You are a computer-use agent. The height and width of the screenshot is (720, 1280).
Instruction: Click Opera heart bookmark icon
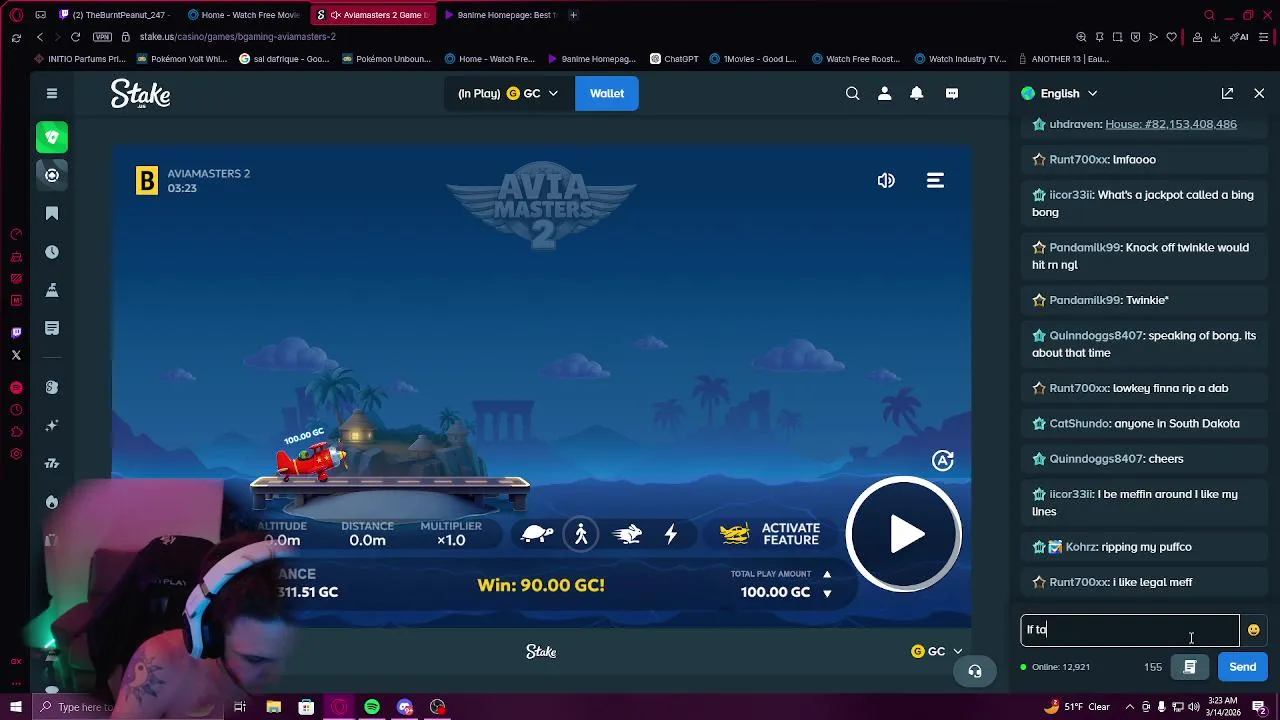[1171, 37]
